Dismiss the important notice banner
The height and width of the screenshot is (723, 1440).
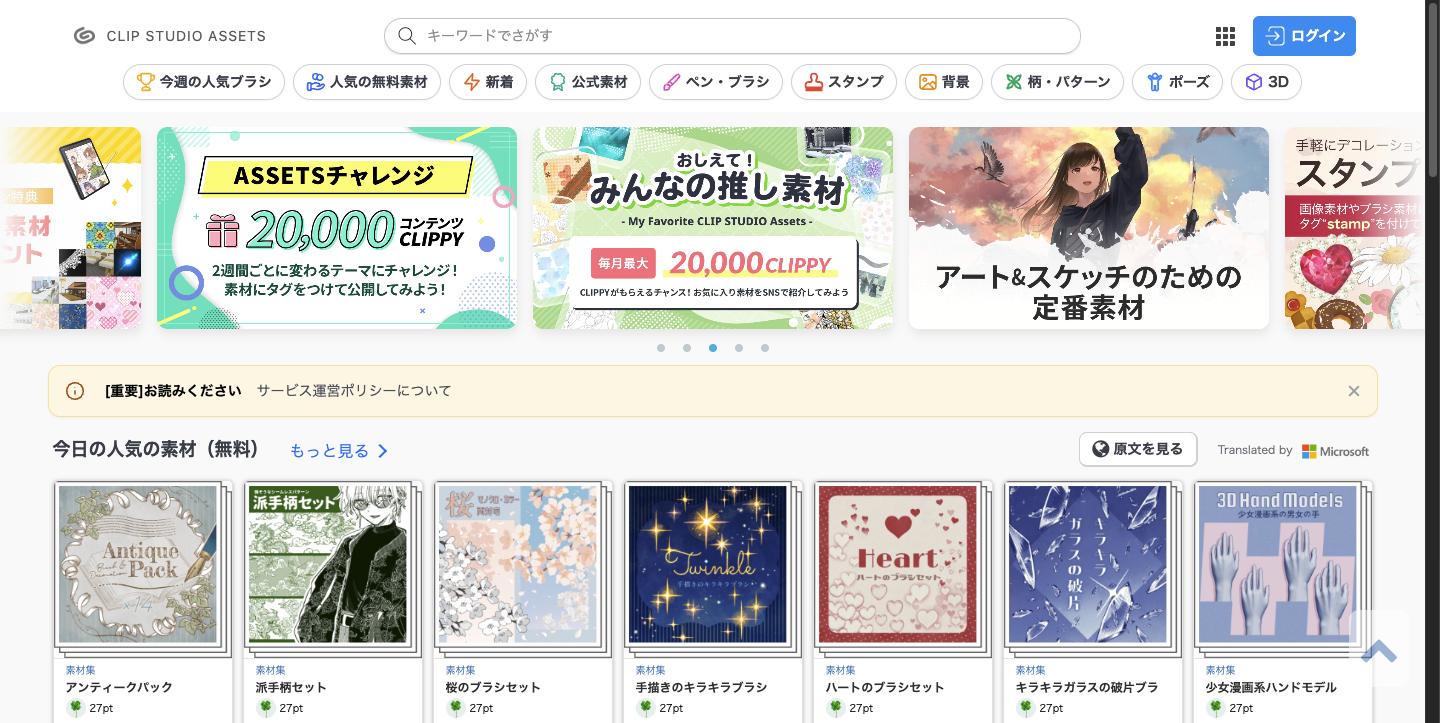pyautogui.click(x=1353, y=391)
